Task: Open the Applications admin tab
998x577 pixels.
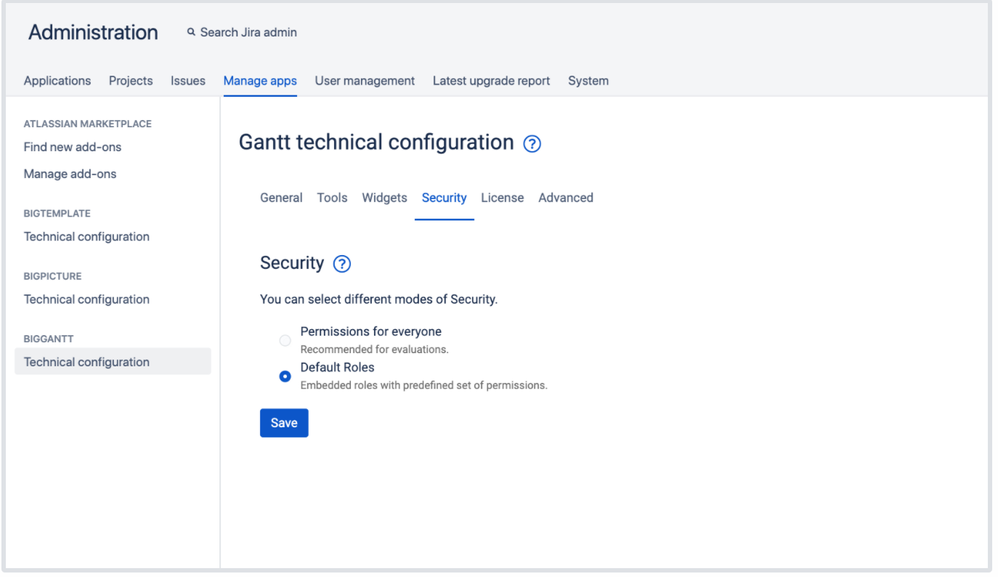Action: pos(57,81)
